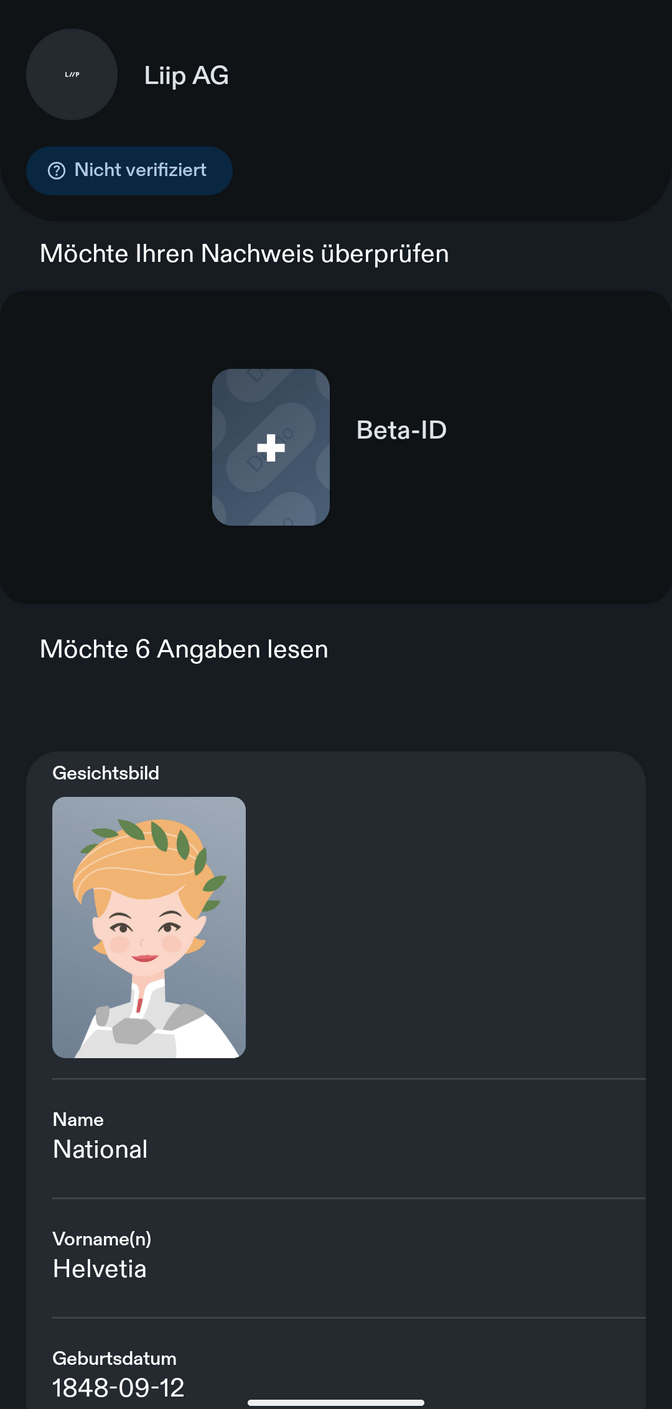Click the "Möchte Ihren Nachweis überprüfen" text
The image size is (672, 1409).
(244, 254)
